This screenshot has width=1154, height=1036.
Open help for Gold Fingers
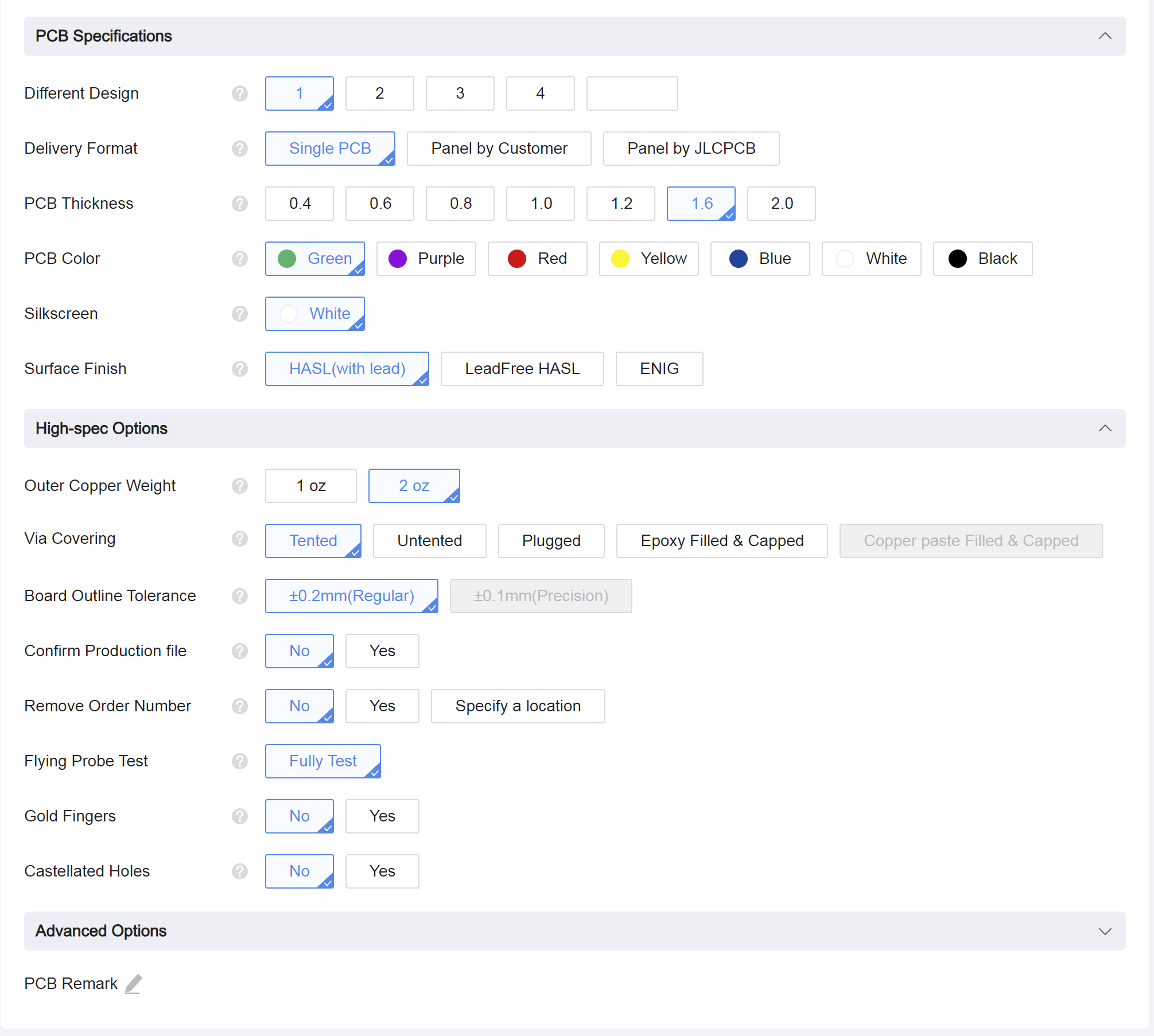point(239,816)
